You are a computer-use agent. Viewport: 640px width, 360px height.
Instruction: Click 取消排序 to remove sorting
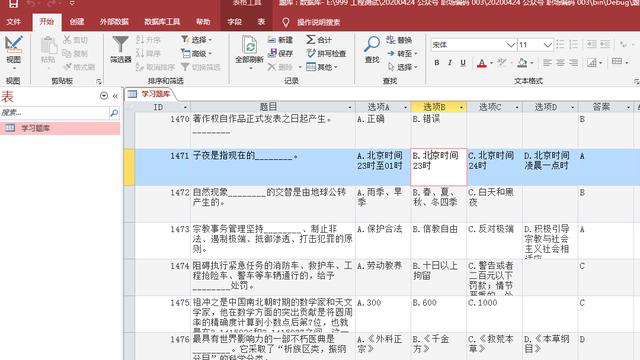tap(155, 67)
